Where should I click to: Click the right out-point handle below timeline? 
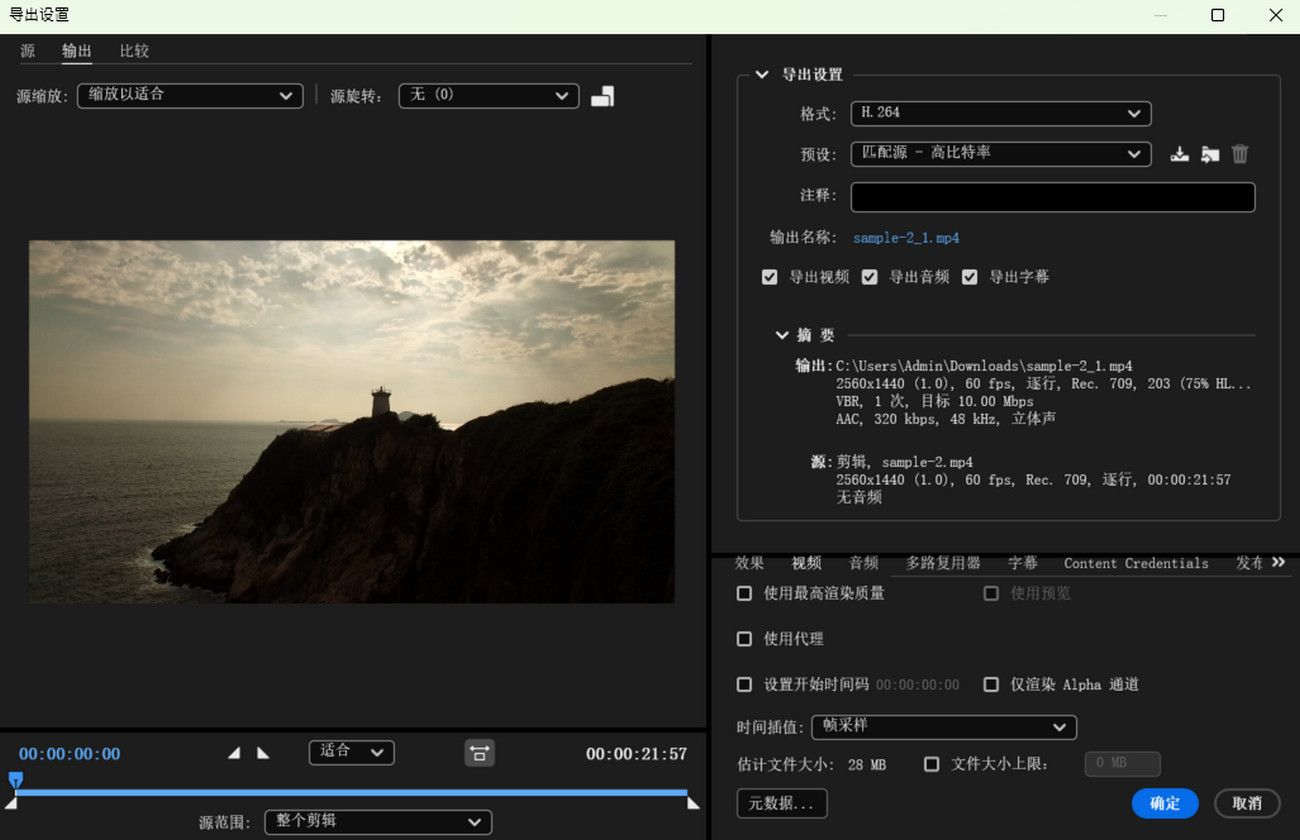click(x=693, y=802)
